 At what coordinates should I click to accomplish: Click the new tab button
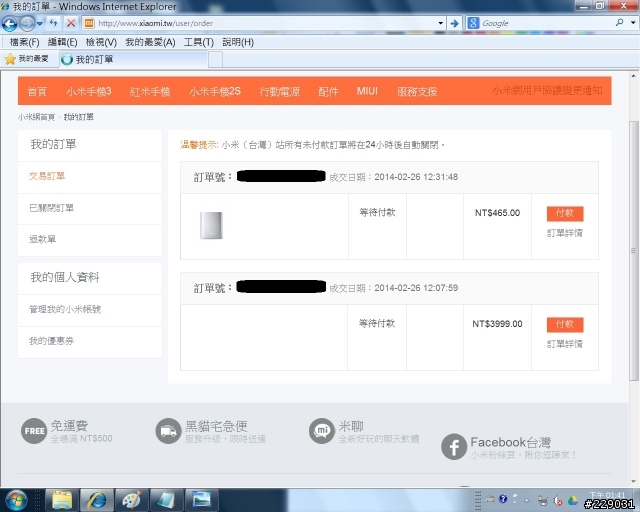(x=216, y=60)
